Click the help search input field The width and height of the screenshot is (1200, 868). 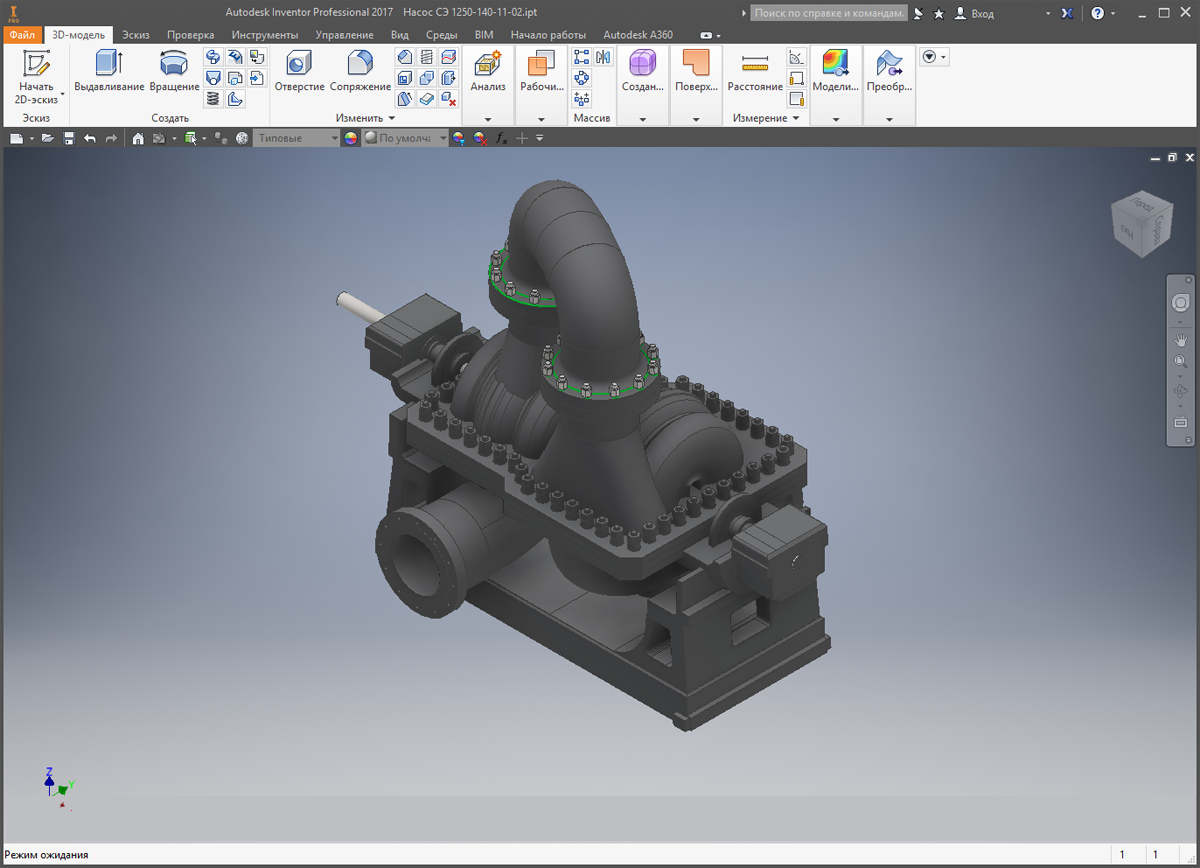[828, 14]
